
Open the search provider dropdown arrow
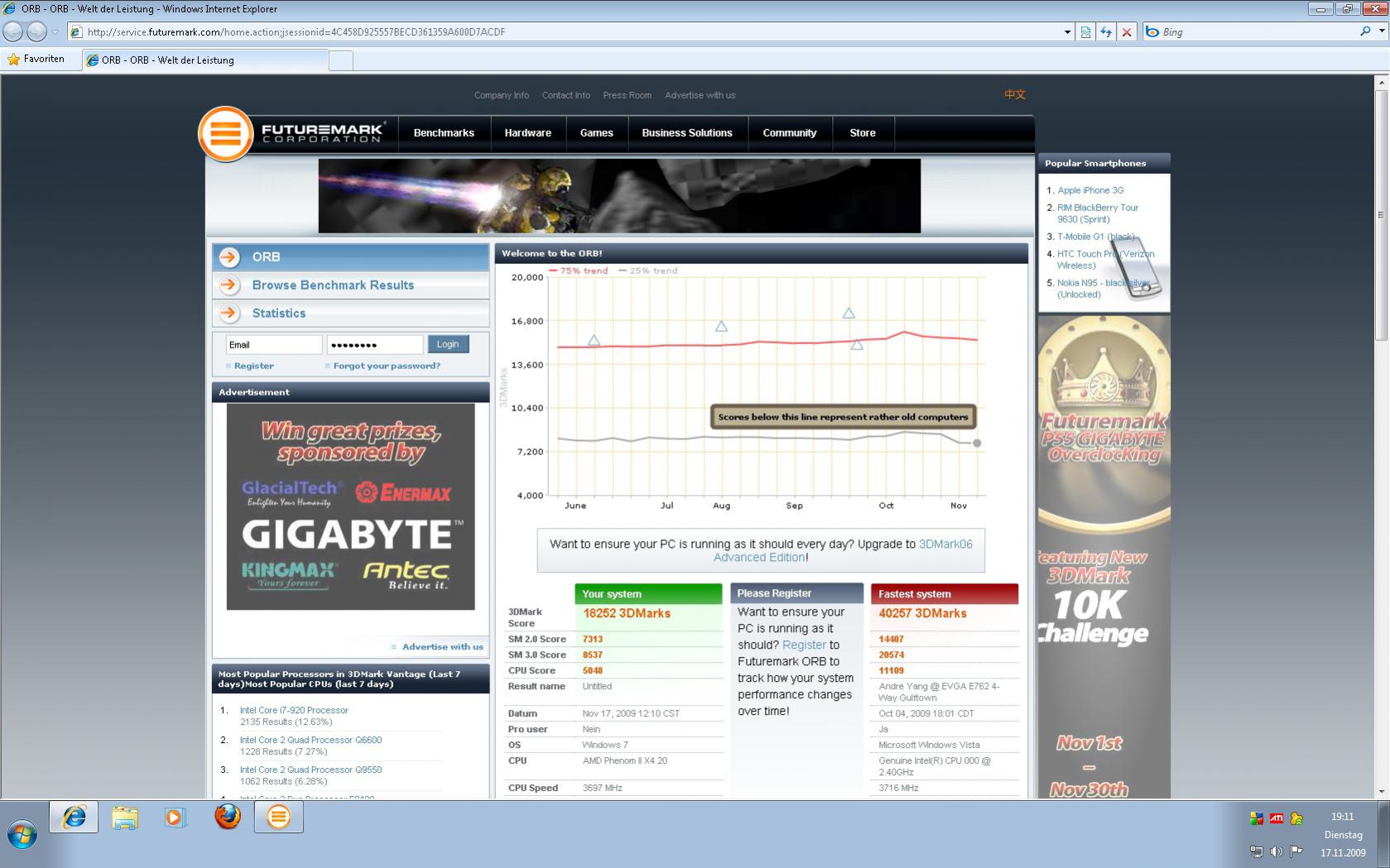pyautogui.click(x=1382, y=31)
